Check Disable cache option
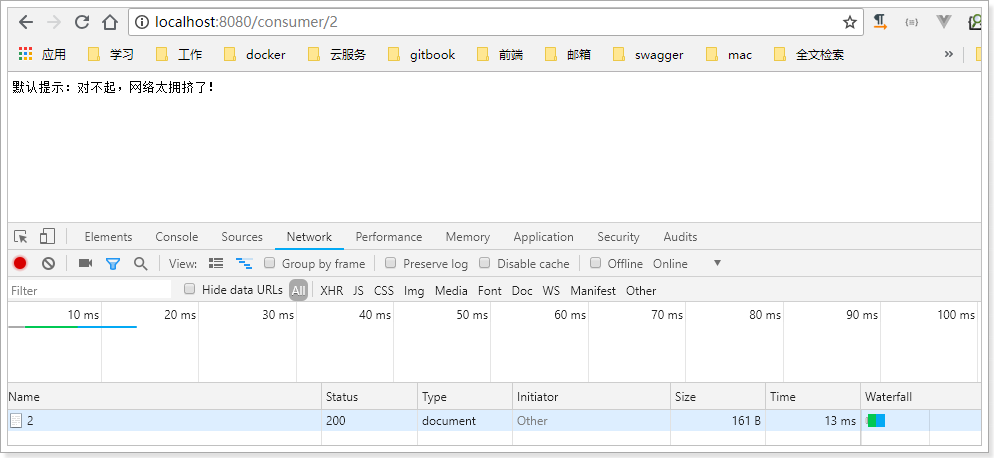Viewport: 994px width, 458px height. tap(485, 263)
